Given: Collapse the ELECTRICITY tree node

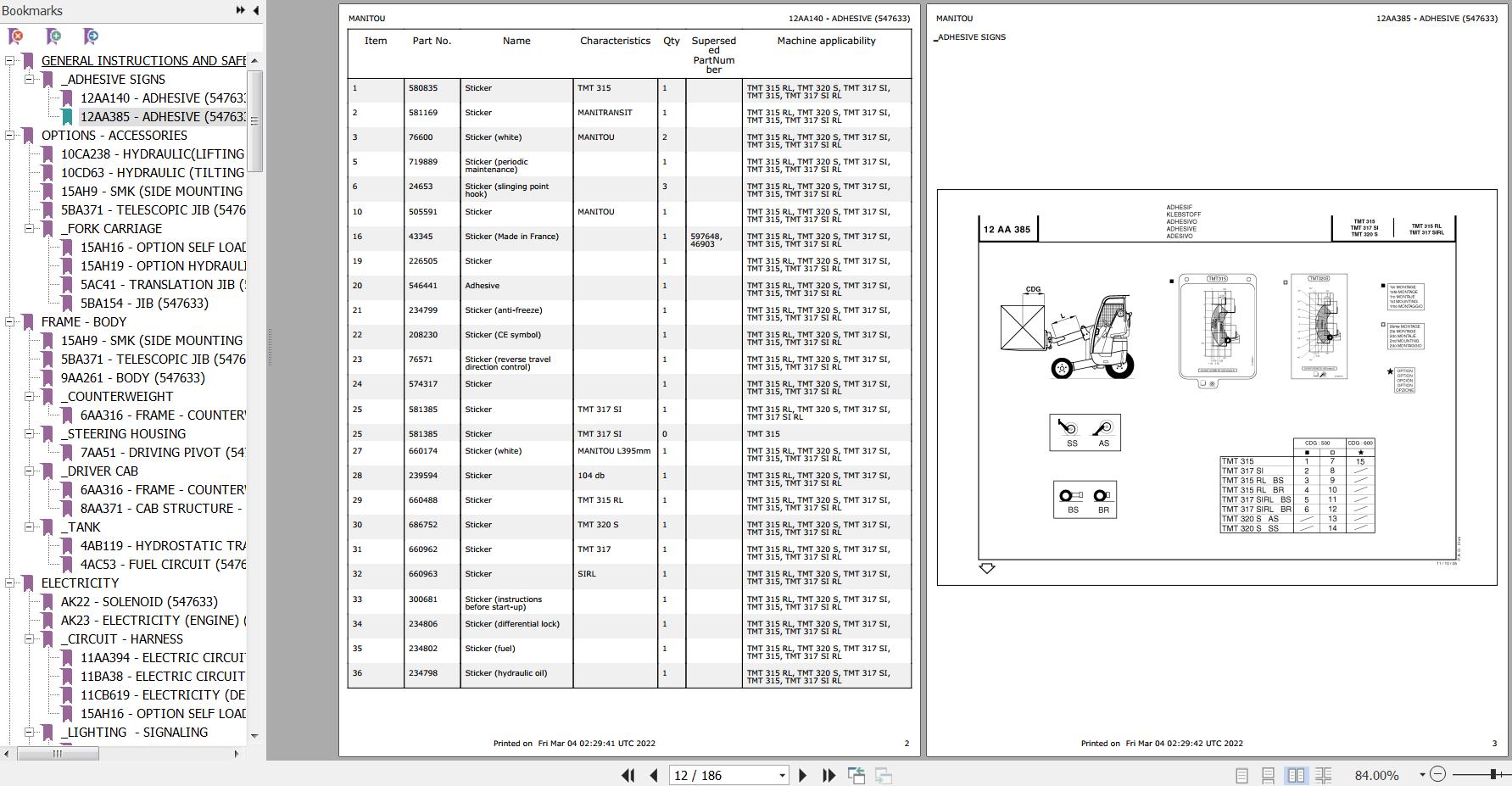Looking at the screenshot, I should pyautogui.click(x=9, y=583).
